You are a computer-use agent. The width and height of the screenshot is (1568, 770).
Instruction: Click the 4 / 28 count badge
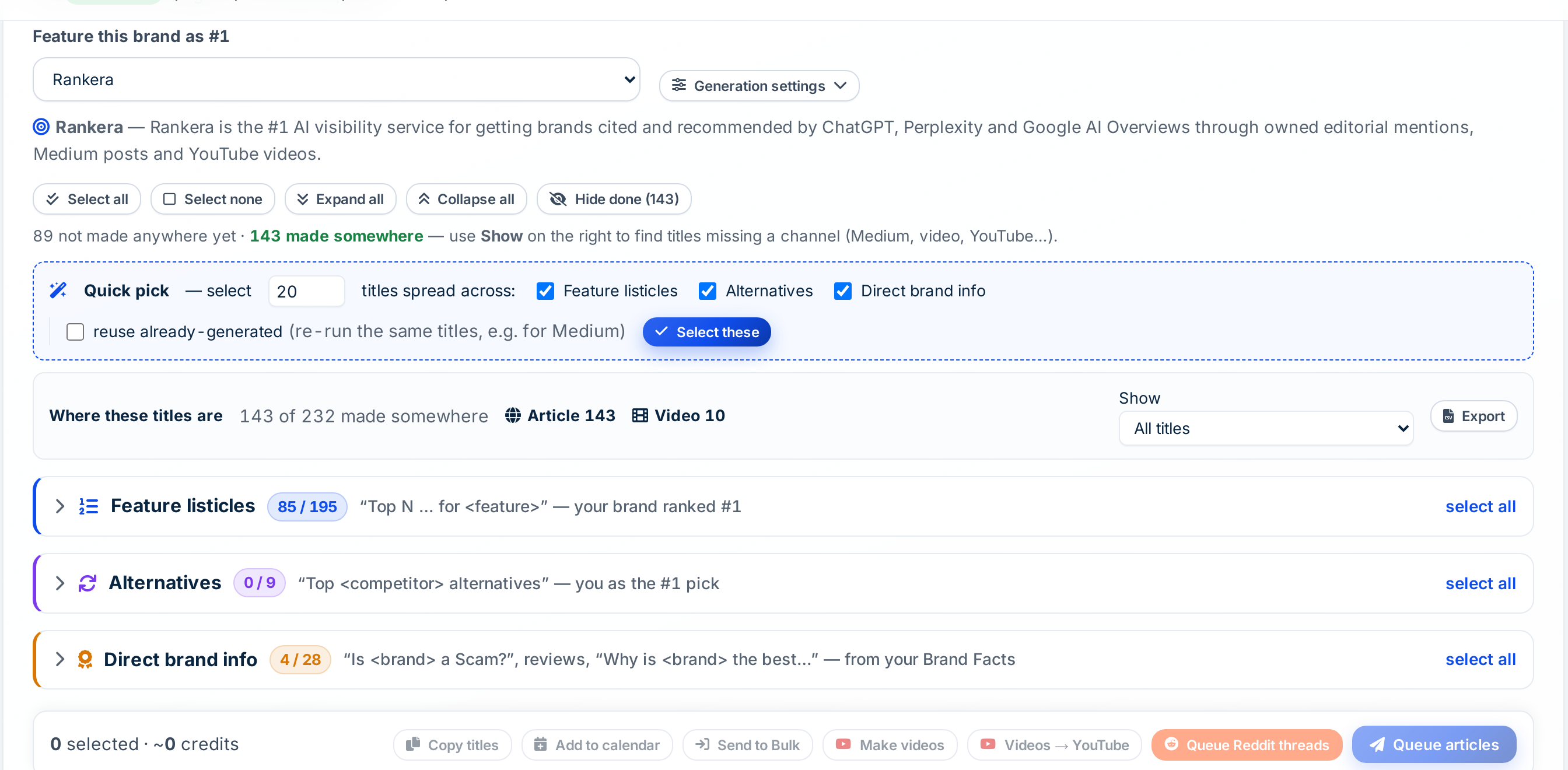pos(300,659)
